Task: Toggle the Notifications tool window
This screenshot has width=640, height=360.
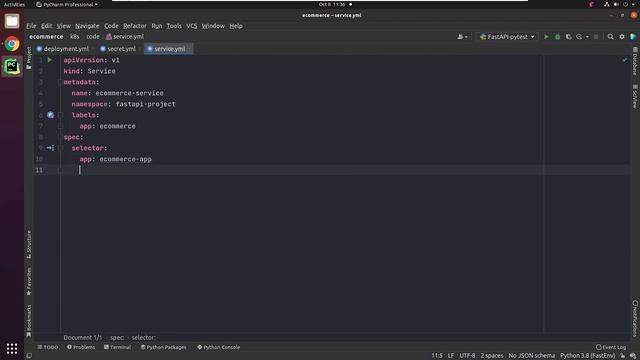Action: (x=635, y=318)
